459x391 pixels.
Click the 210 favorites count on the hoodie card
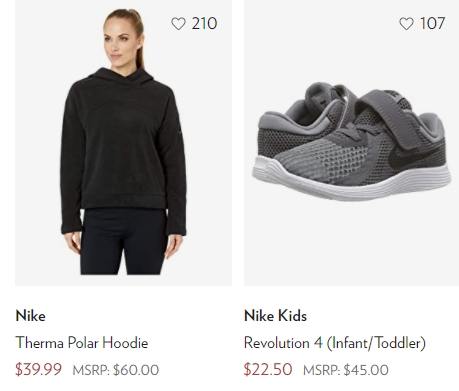point(204,23)
